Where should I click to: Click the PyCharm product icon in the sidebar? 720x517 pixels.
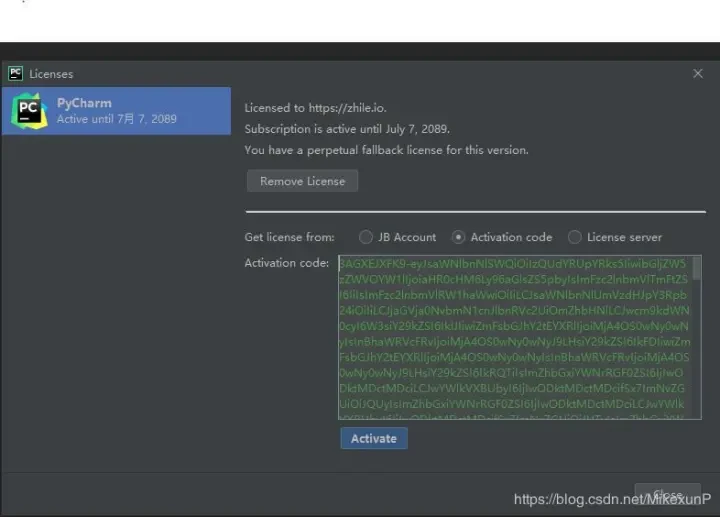[28, 111]
